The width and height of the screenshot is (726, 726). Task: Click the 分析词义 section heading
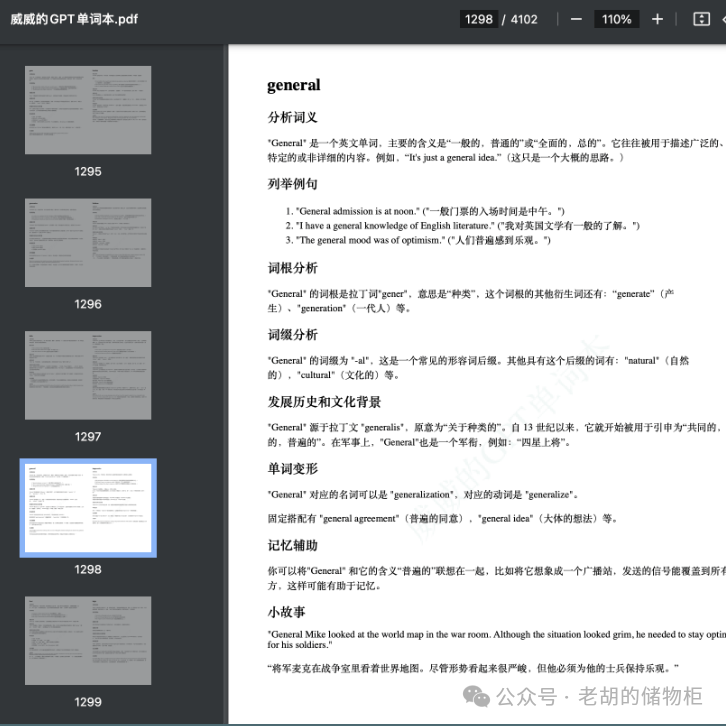tap(293, 117)
